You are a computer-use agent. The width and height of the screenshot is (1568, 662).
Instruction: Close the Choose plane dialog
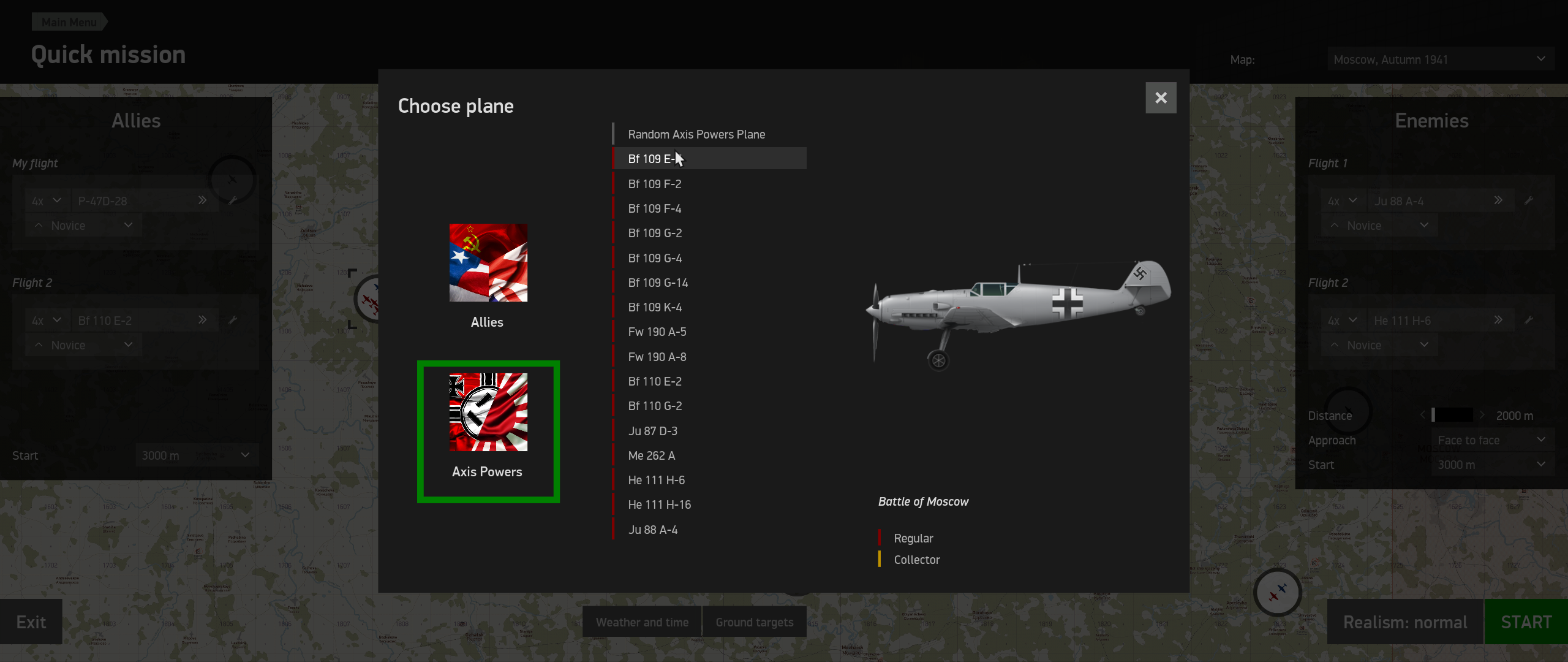[1161, 98]
